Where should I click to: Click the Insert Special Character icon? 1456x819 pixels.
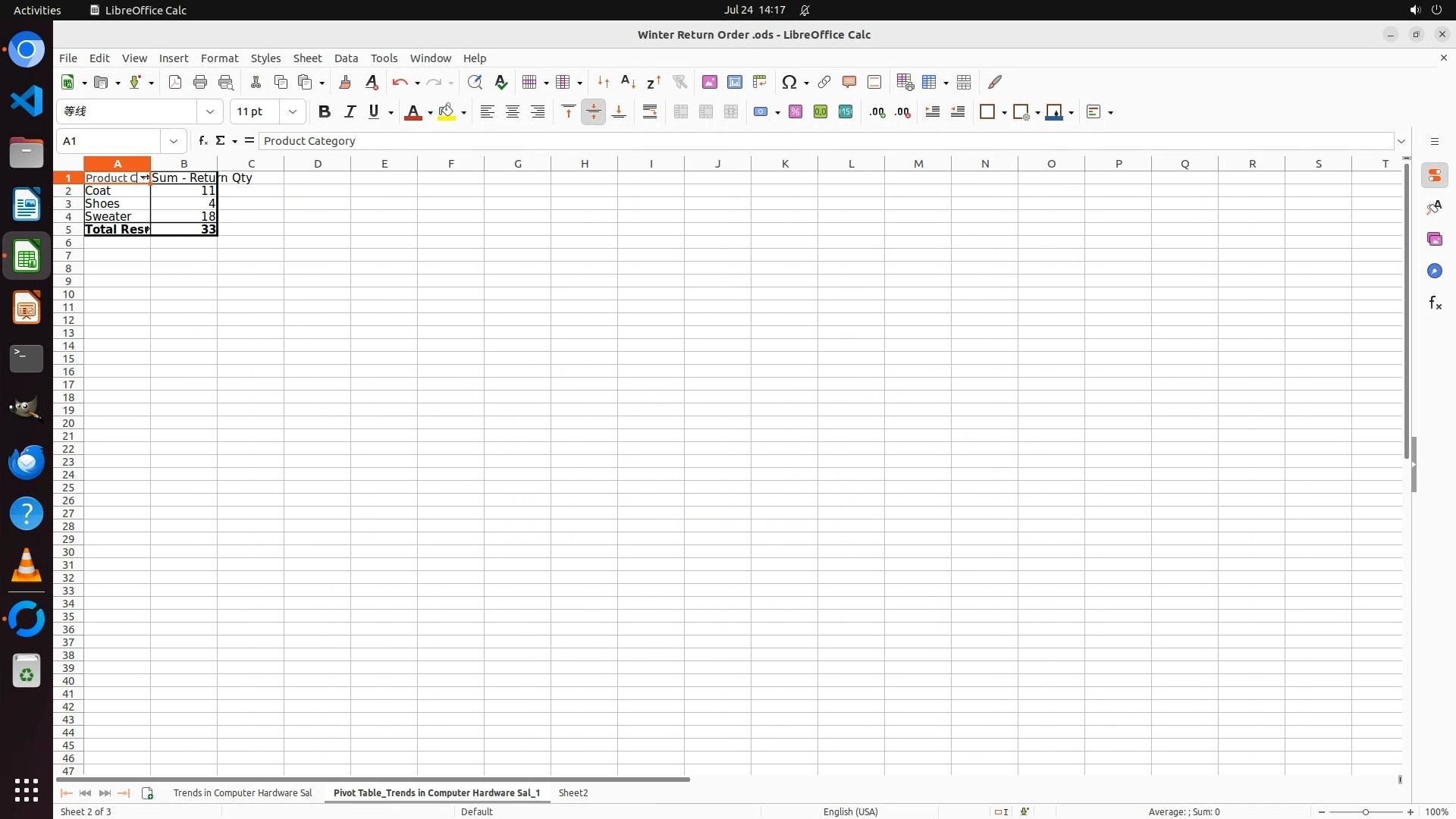coord(789,82)
